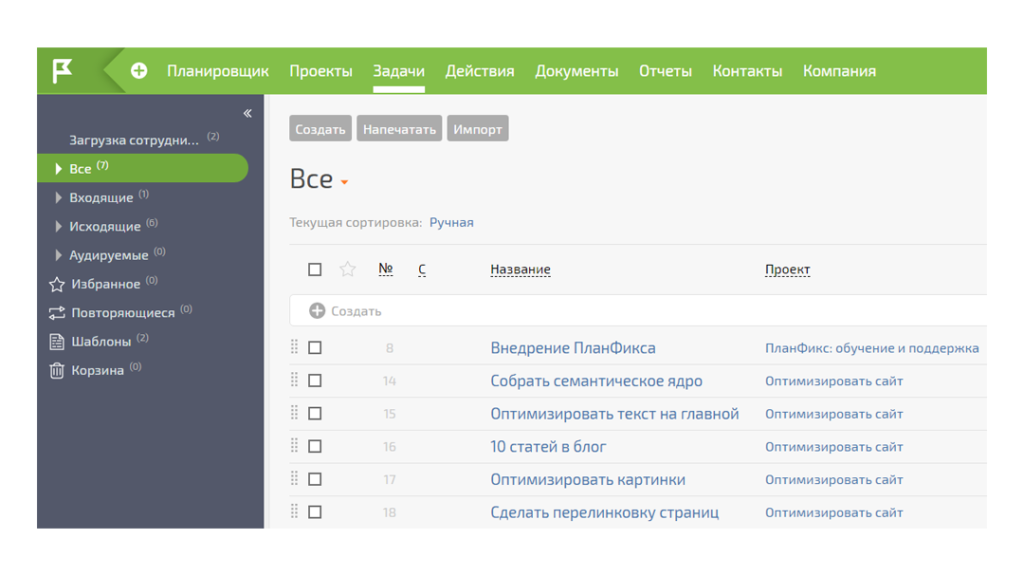Viewport: 1024px width, 576px height.
Task: Check the box for 10 статей в блог
Action: 315,447
